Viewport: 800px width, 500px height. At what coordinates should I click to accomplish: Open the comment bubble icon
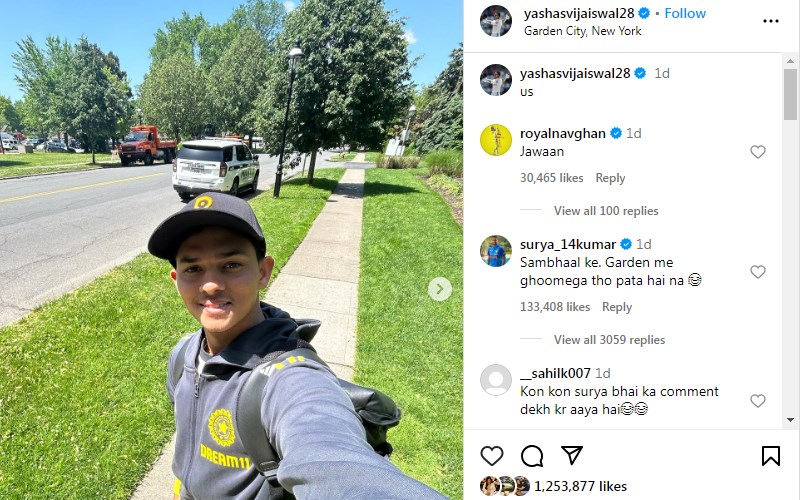coord(532,456)
